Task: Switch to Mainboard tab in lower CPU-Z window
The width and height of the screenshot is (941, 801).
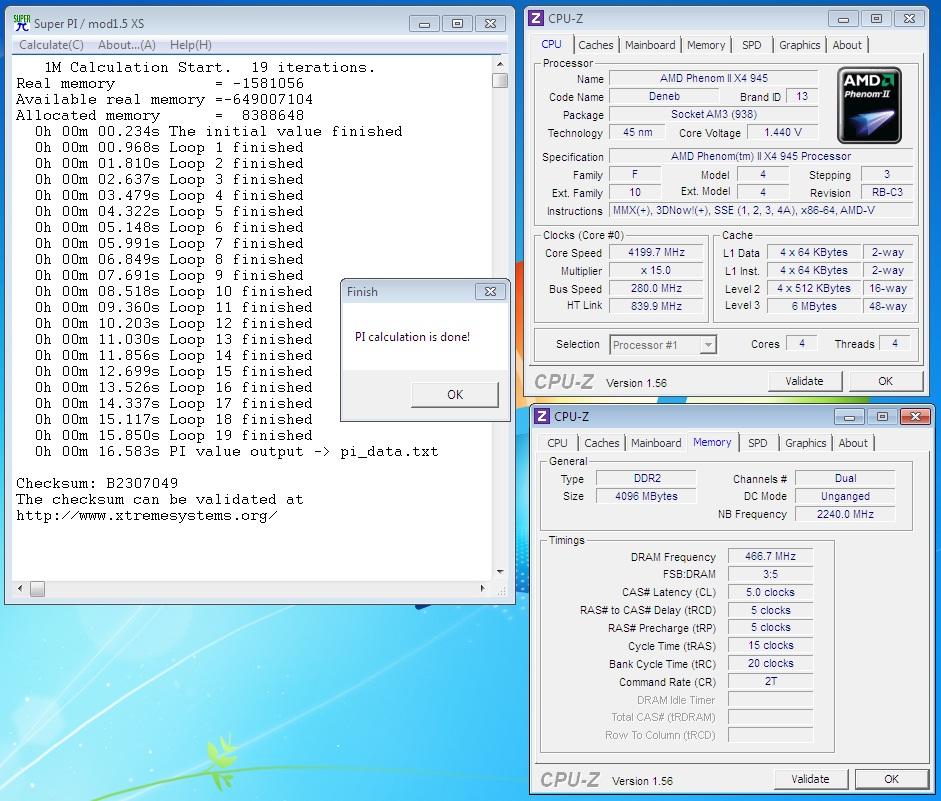Action: pyautogui.click(x=656, y=443)
